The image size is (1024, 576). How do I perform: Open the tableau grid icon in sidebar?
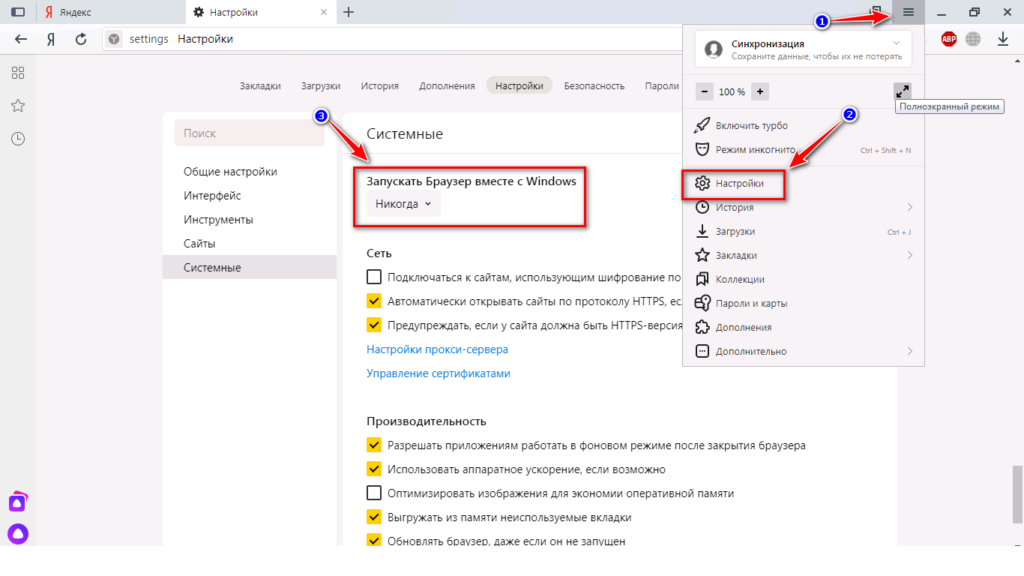pos(18,72)
